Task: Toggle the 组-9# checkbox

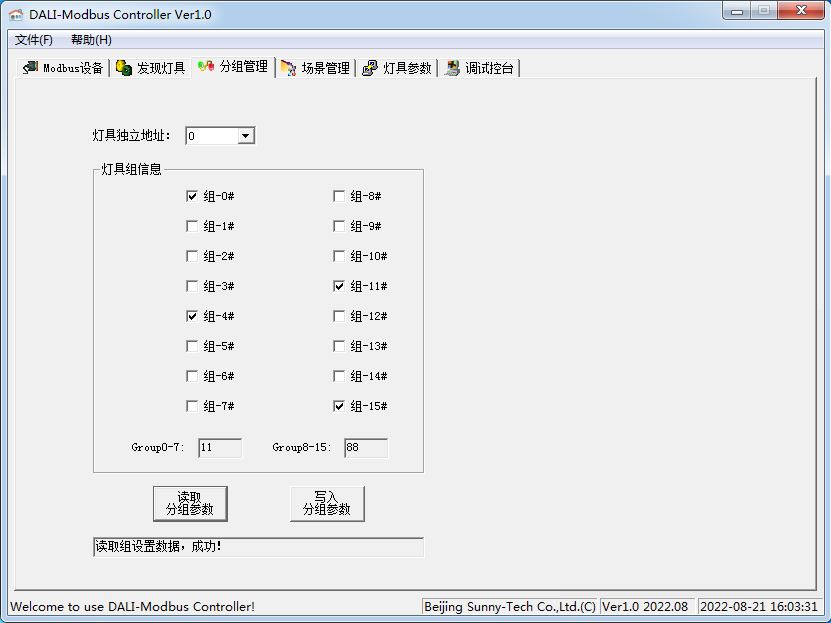Action: 339,226
